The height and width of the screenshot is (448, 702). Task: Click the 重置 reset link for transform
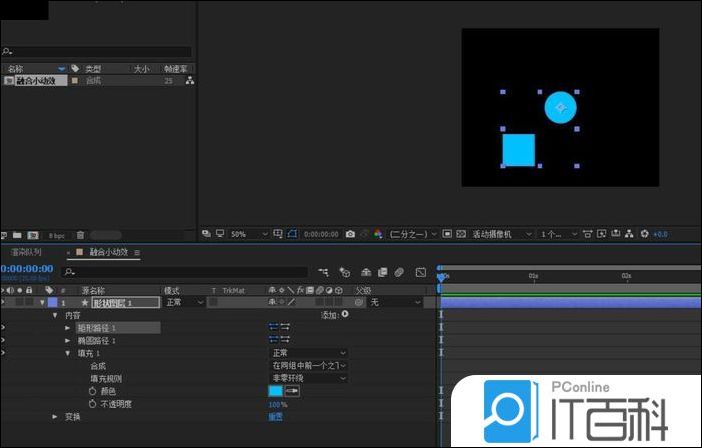coord(275,417)
